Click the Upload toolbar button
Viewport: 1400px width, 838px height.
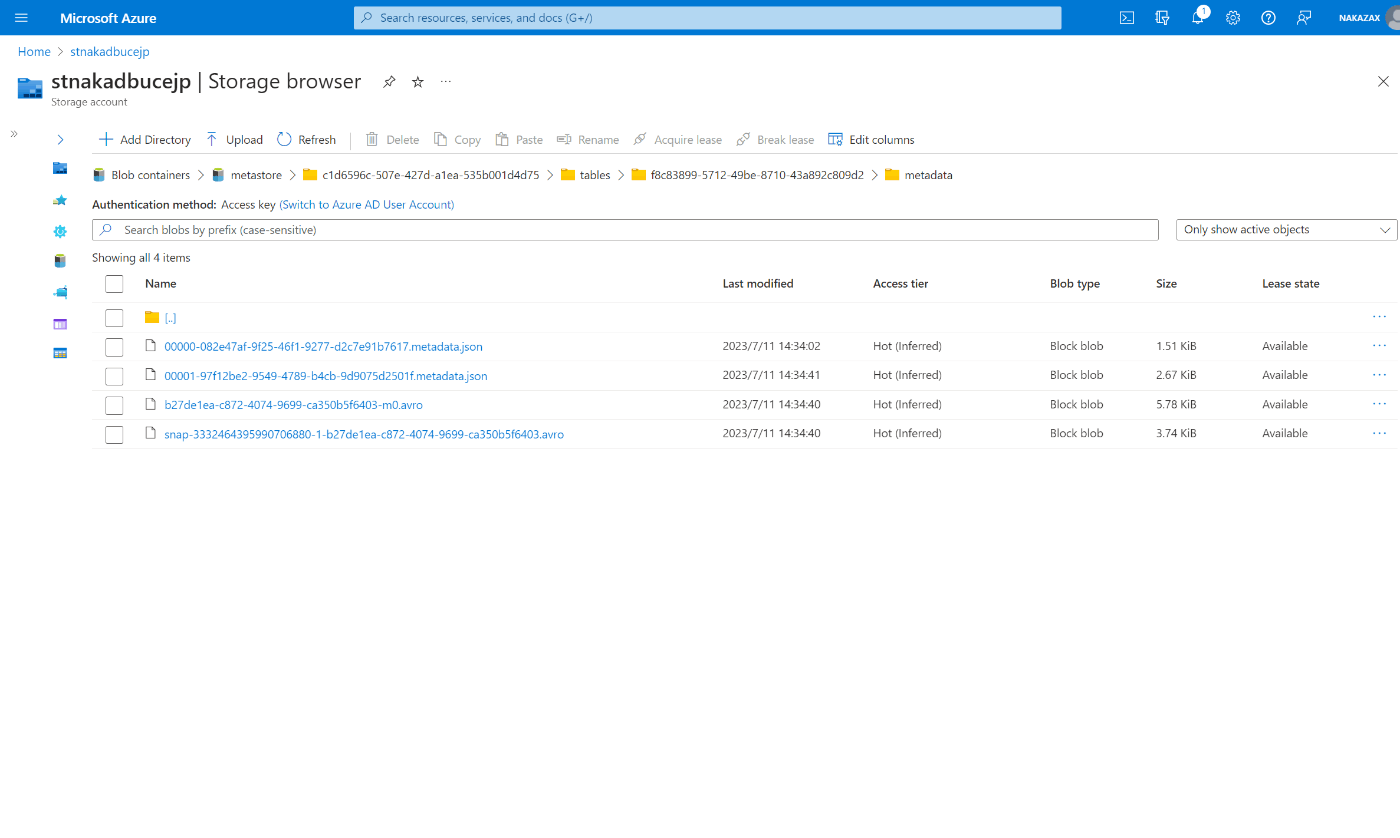(x=234, y=140)
